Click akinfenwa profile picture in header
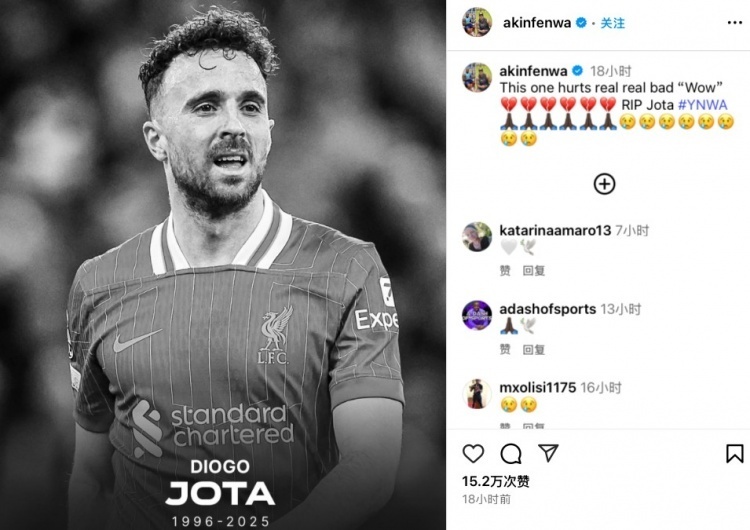Image resolution: width=750 pixels, height=530 pixels. pos(477,22)
